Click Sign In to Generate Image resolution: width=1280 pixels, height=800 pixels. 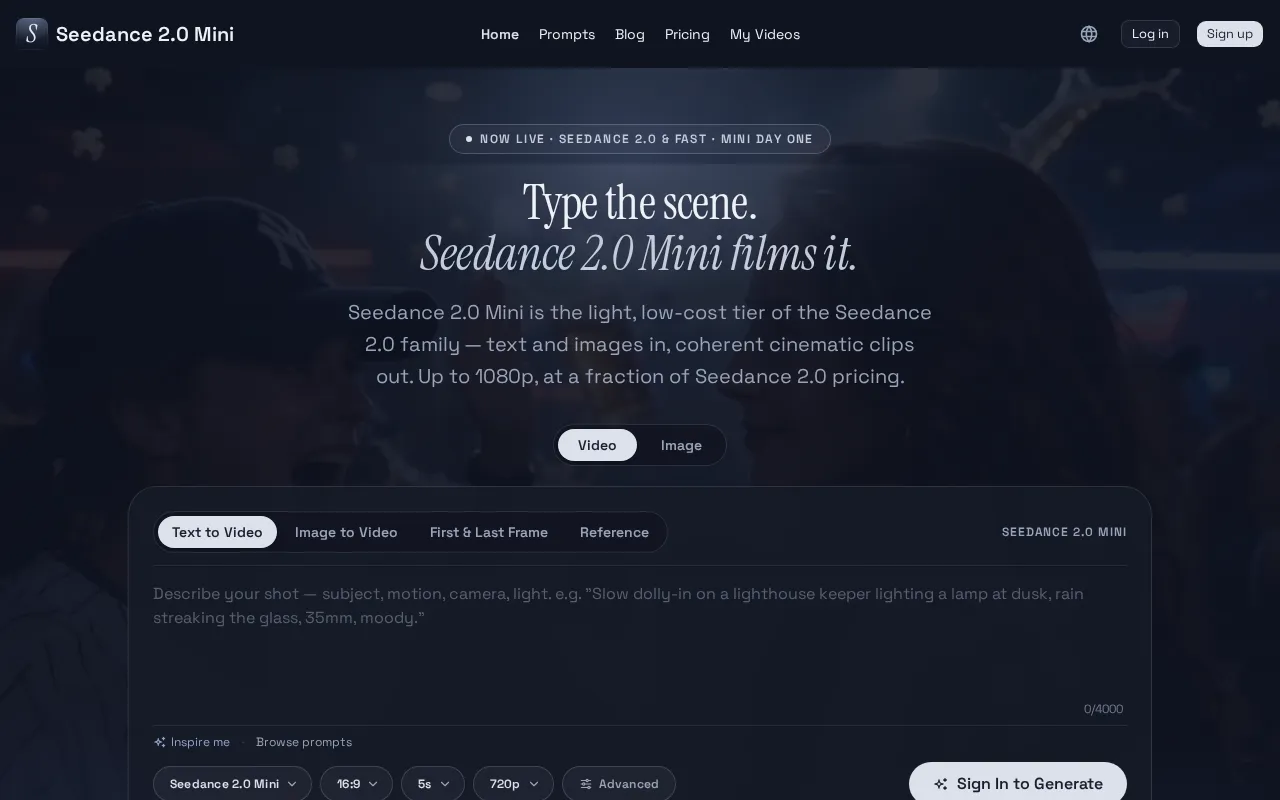[1018, 783]
